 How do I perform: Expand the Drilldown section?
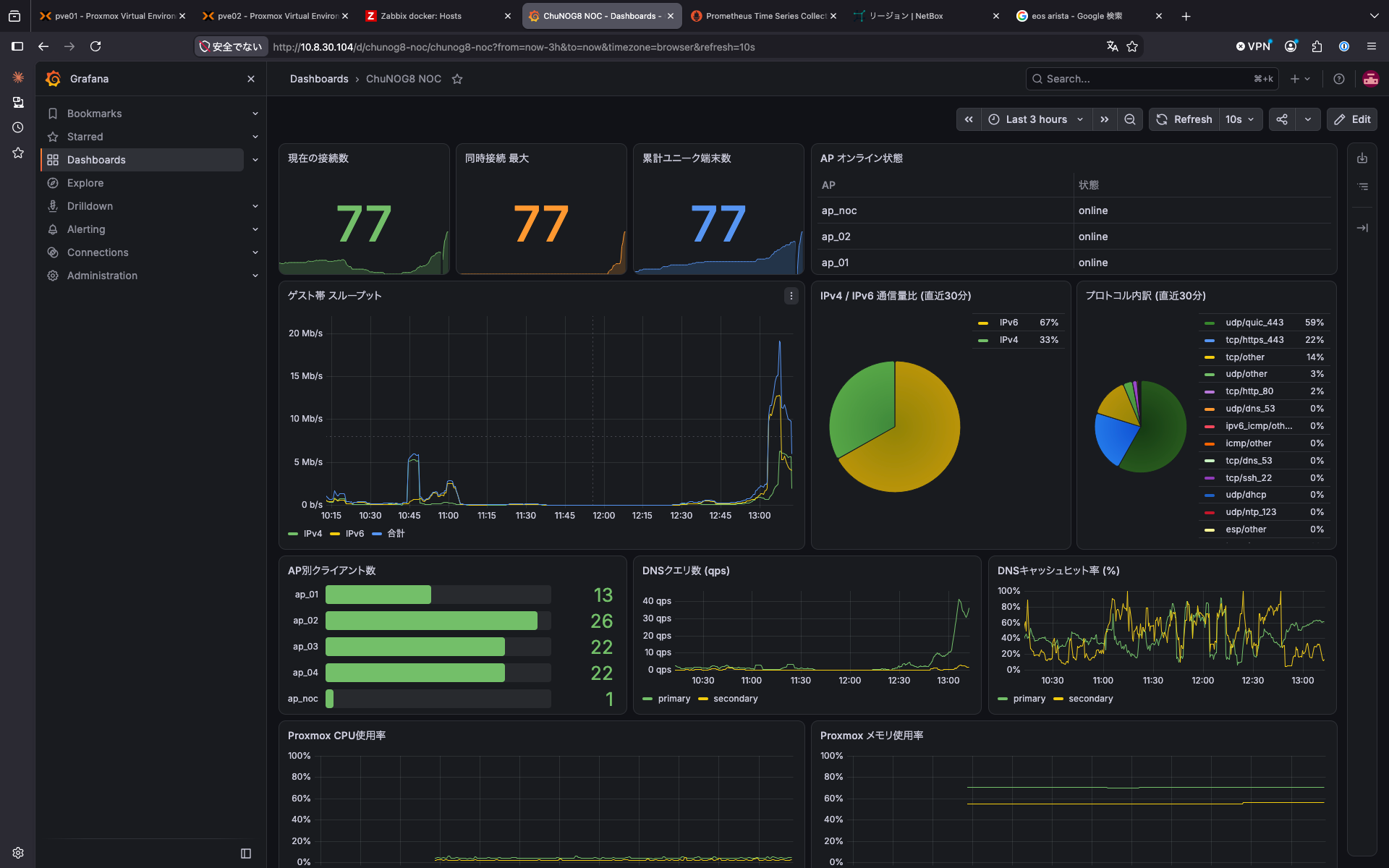point(255,206)
